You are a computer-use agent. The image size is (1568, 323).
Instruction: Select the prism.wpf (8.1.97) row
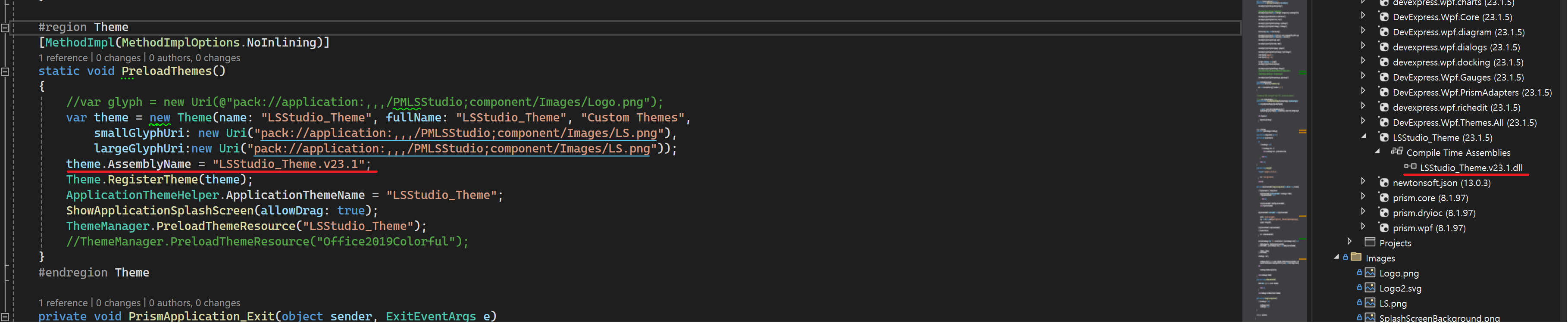[1429, 228]
